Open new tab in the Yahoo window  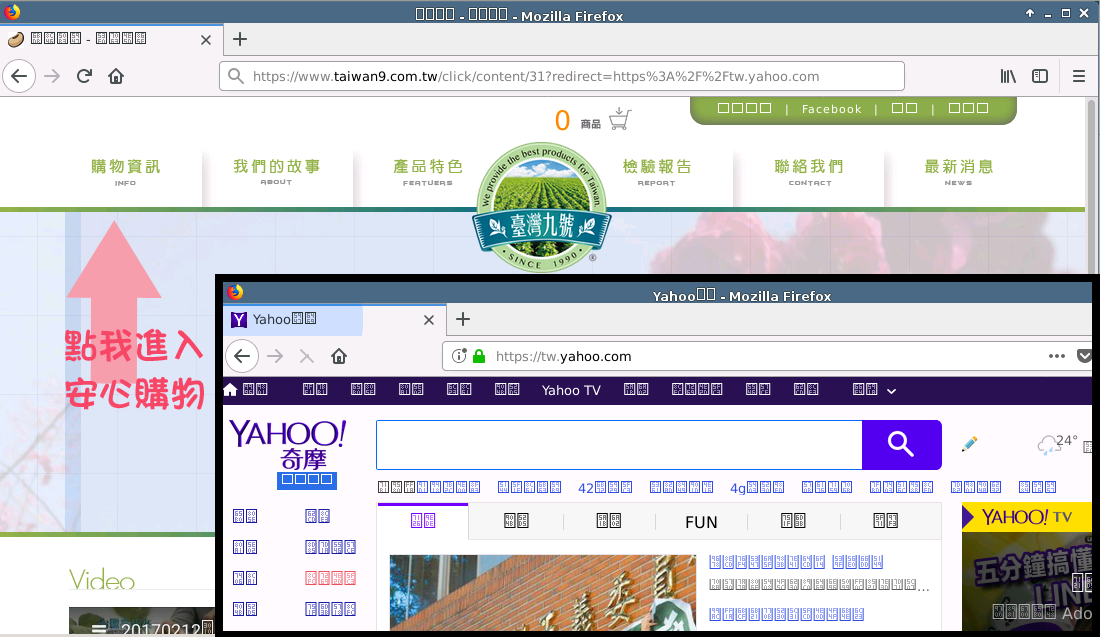463,319
